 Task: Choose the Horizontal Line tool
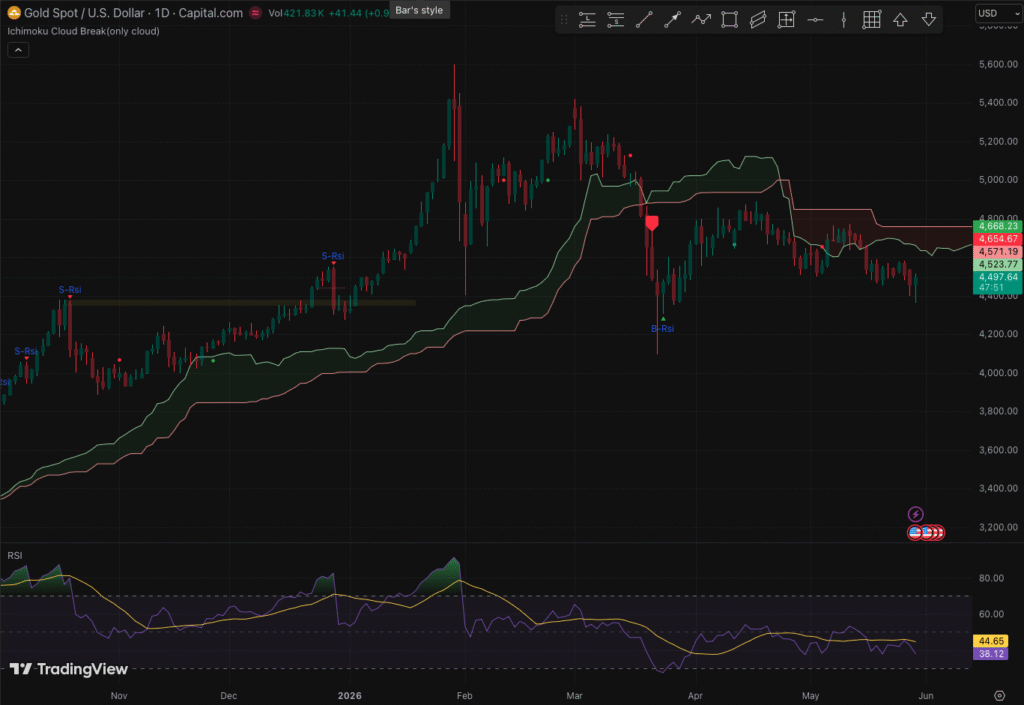pyautogui.click(x=815, y=20)
